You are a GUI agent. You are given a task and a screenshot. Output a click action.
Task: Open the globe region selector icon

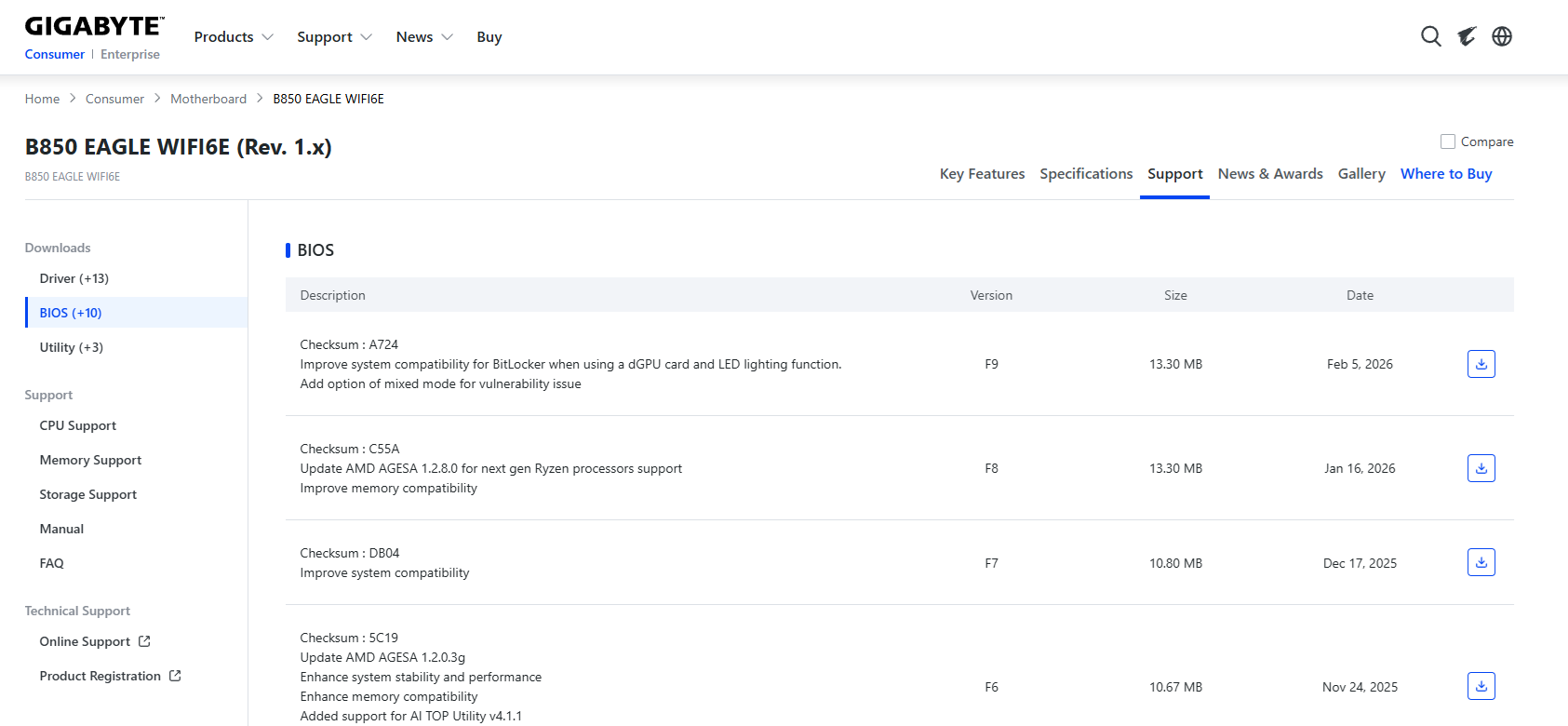[1502, 36]
